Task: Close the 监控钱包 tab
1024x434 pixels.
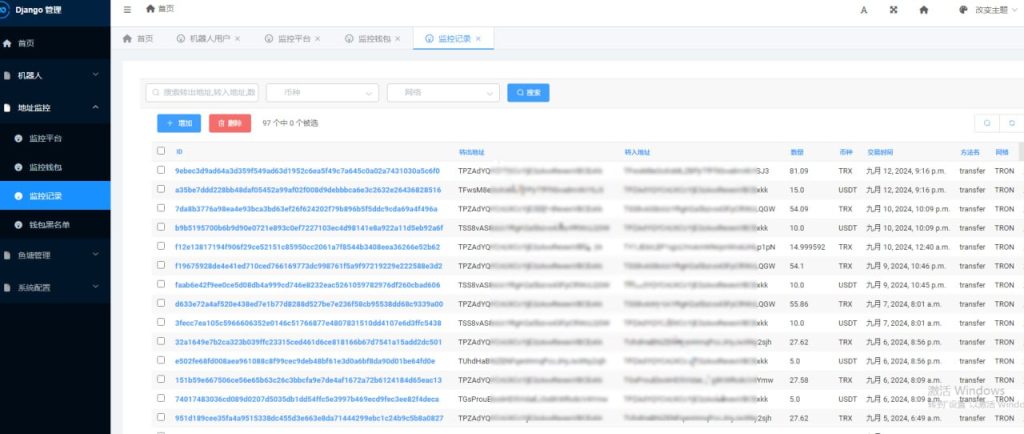Action: click(x=399, y=39)
